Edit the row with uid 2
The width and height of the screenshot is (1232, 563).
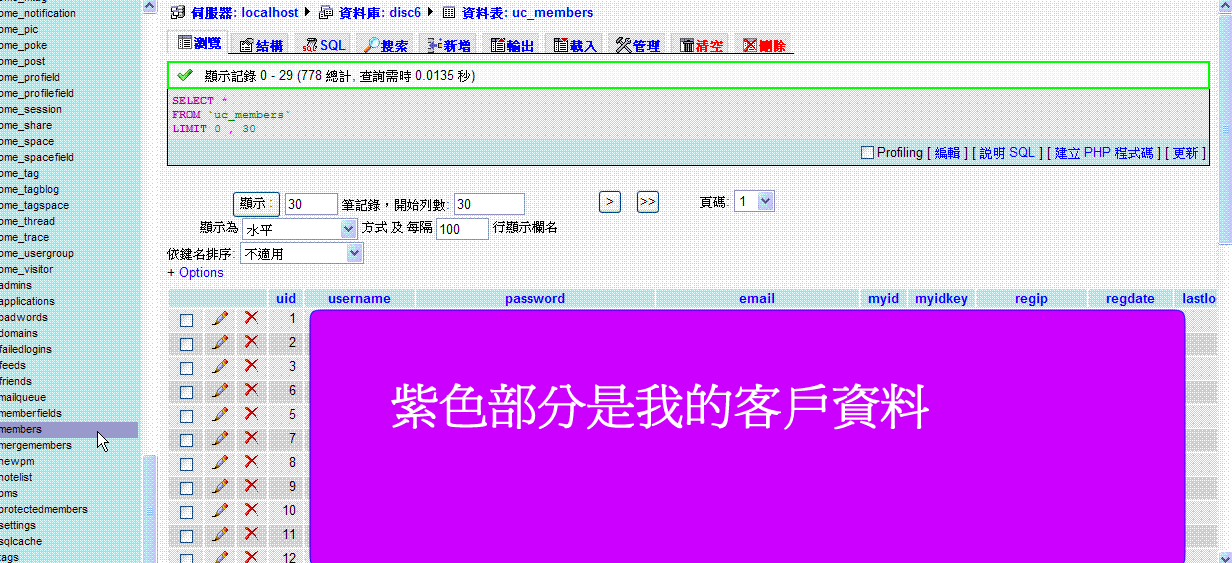tap(220, 342)
